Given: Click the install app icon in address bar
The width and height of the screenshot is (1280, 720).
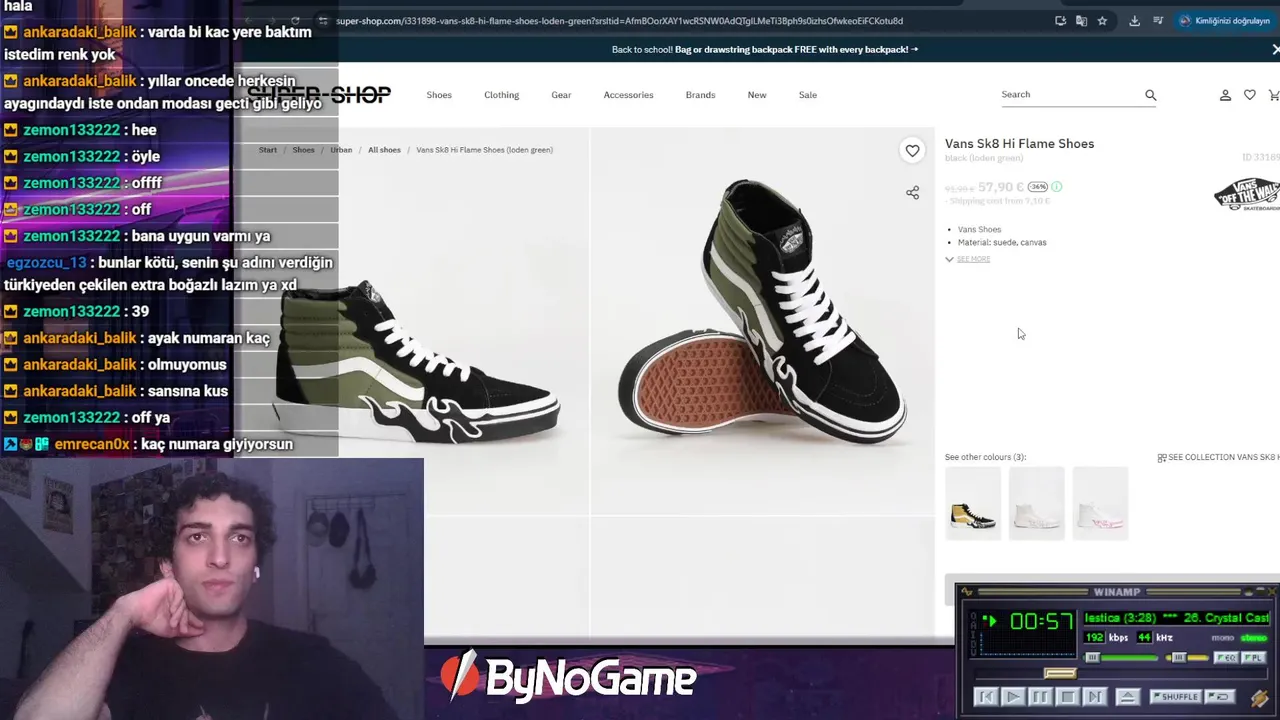Looking at the screenshot, I should pyautogui.click(x=1060, y=20).
